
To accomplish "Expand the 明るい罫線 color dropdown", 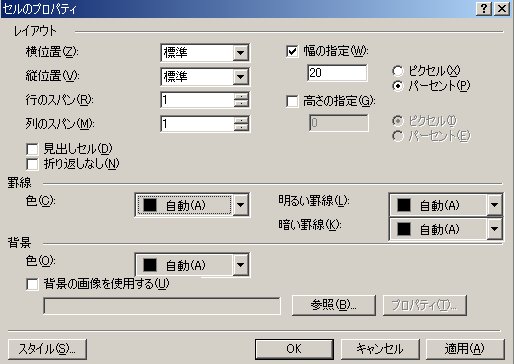I will [x=494, y=205].
